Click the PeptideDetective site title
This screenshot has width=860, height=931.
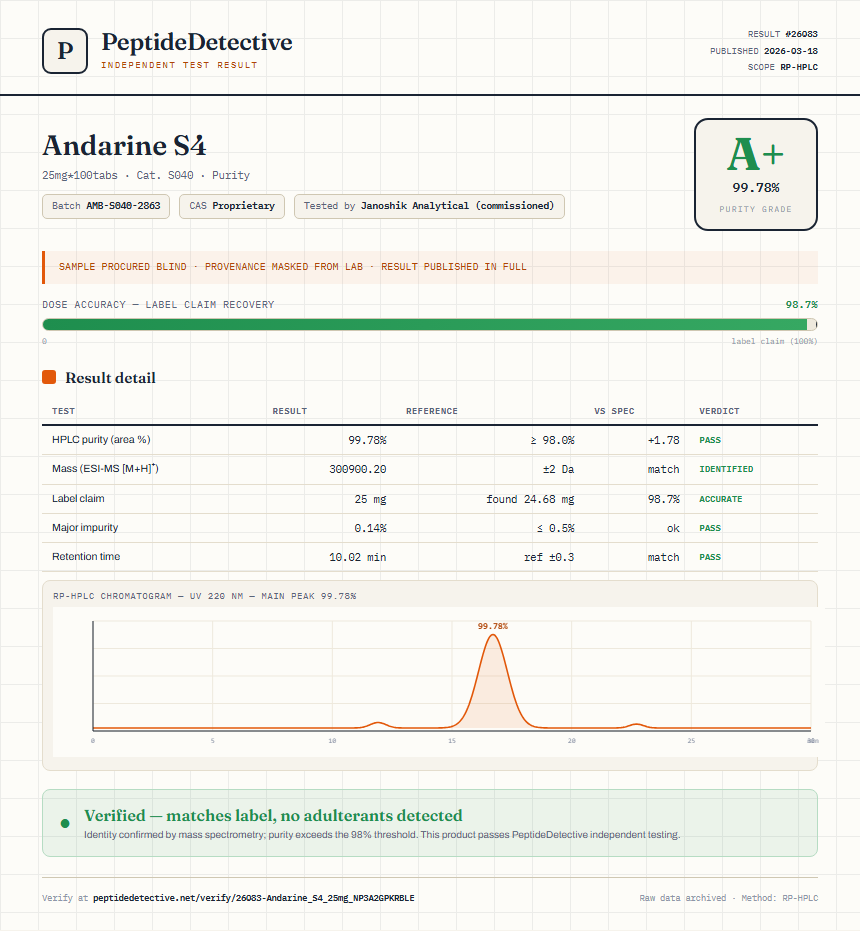[197, 42]
